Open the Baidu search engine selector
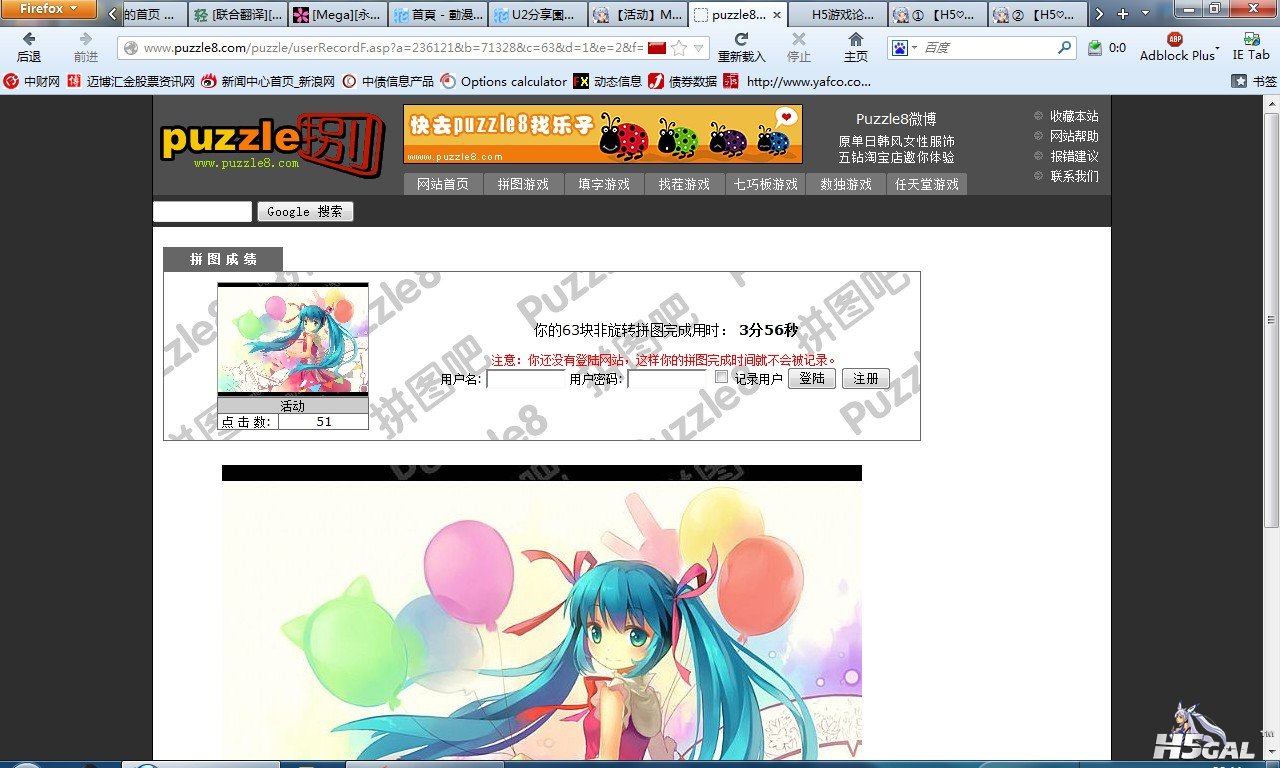 [903, 48]
